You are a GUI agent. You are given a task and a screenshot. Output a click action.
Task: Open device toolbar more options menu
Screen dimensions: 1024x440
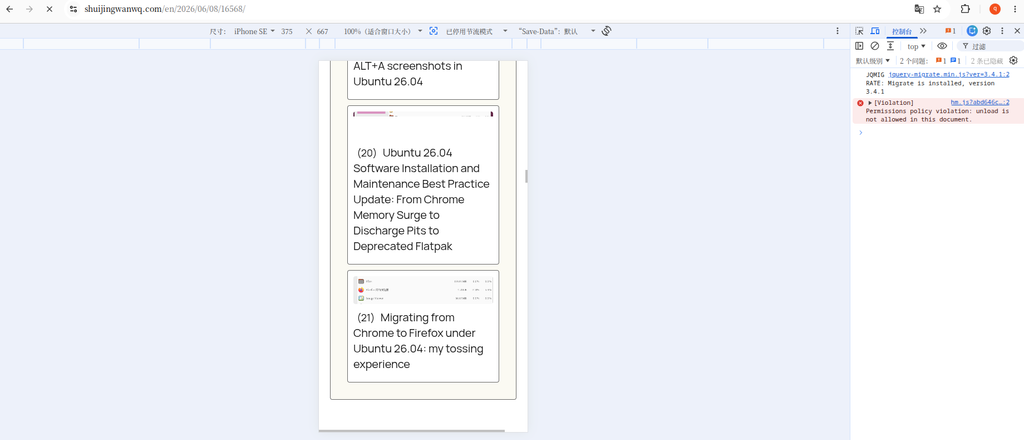(x=838, y=31)
